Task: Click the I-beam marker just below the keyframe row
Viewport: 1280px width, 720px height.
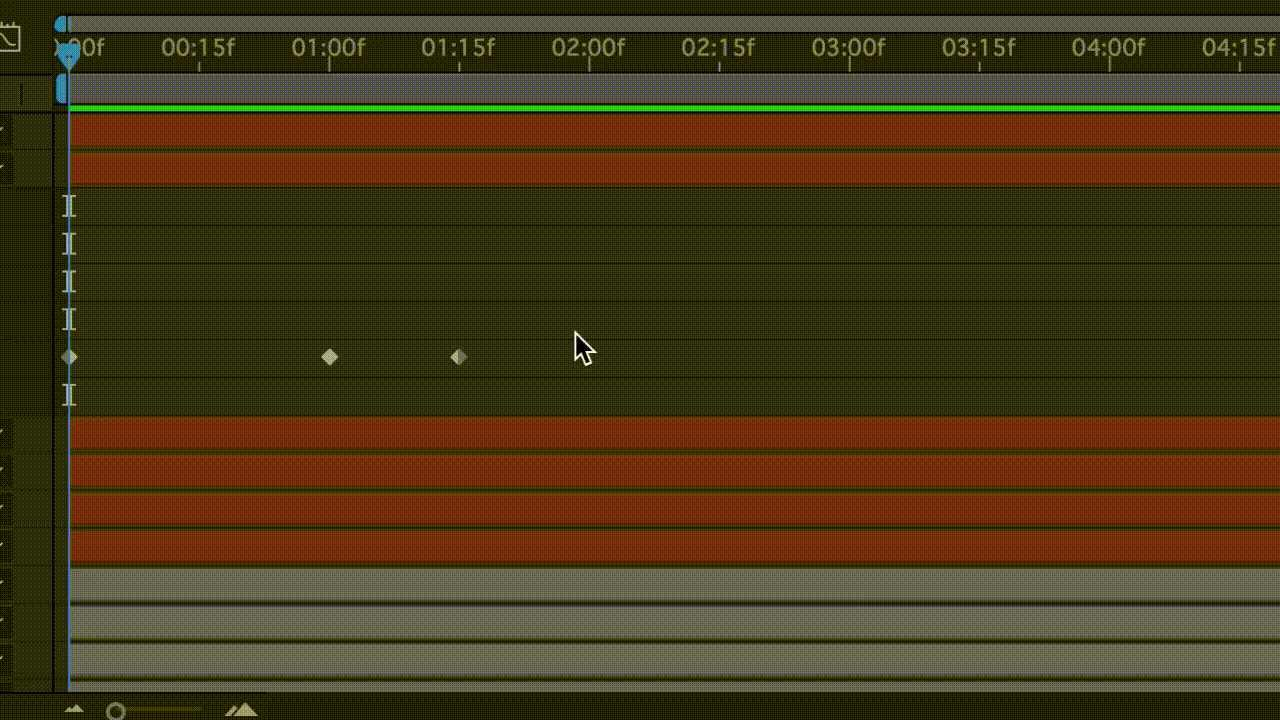Action: pos(69,394)
